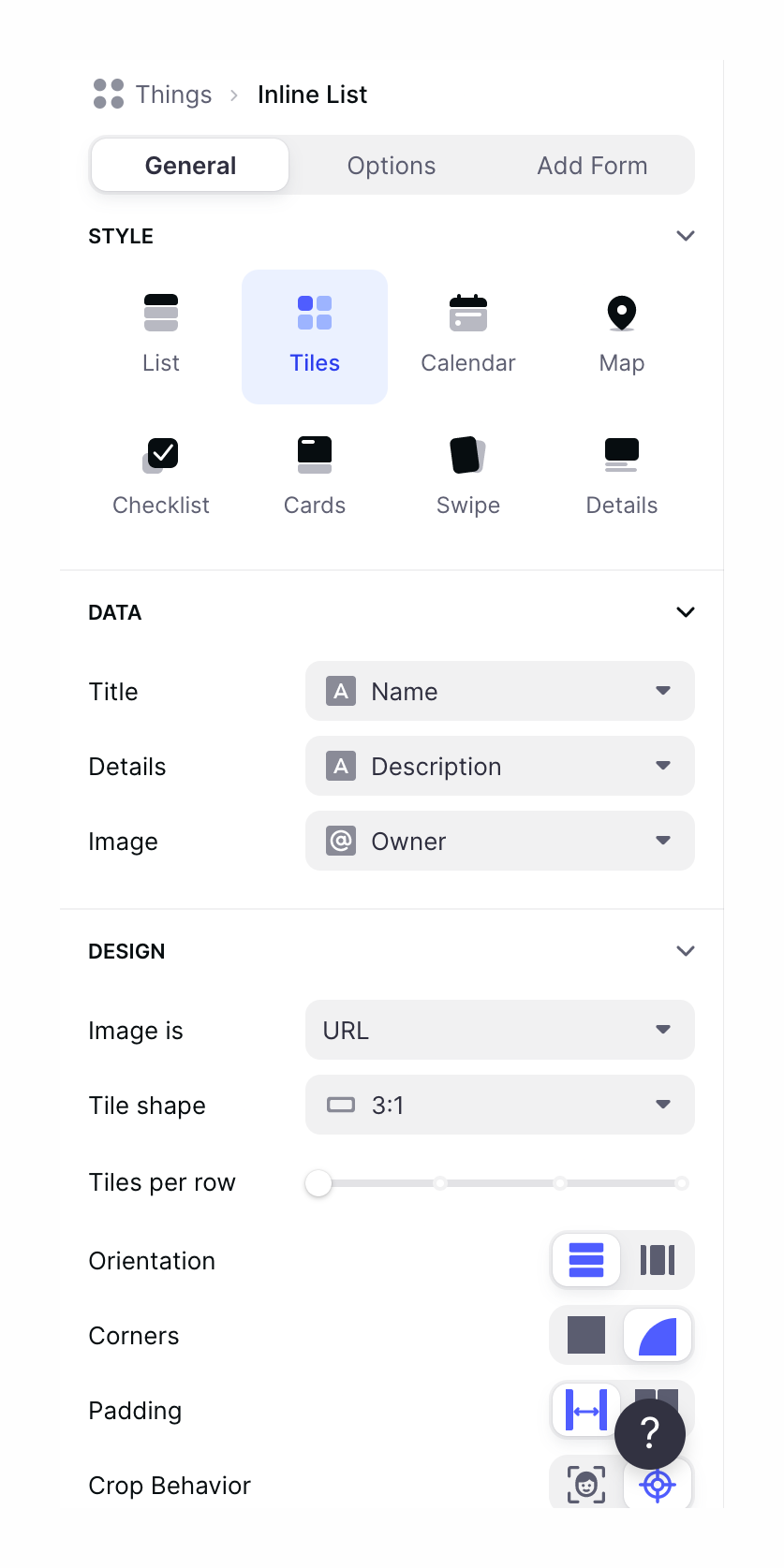Screen dimensions: 784x1568
Task: Open the Add Form tab
Action: tap(592, 166)
